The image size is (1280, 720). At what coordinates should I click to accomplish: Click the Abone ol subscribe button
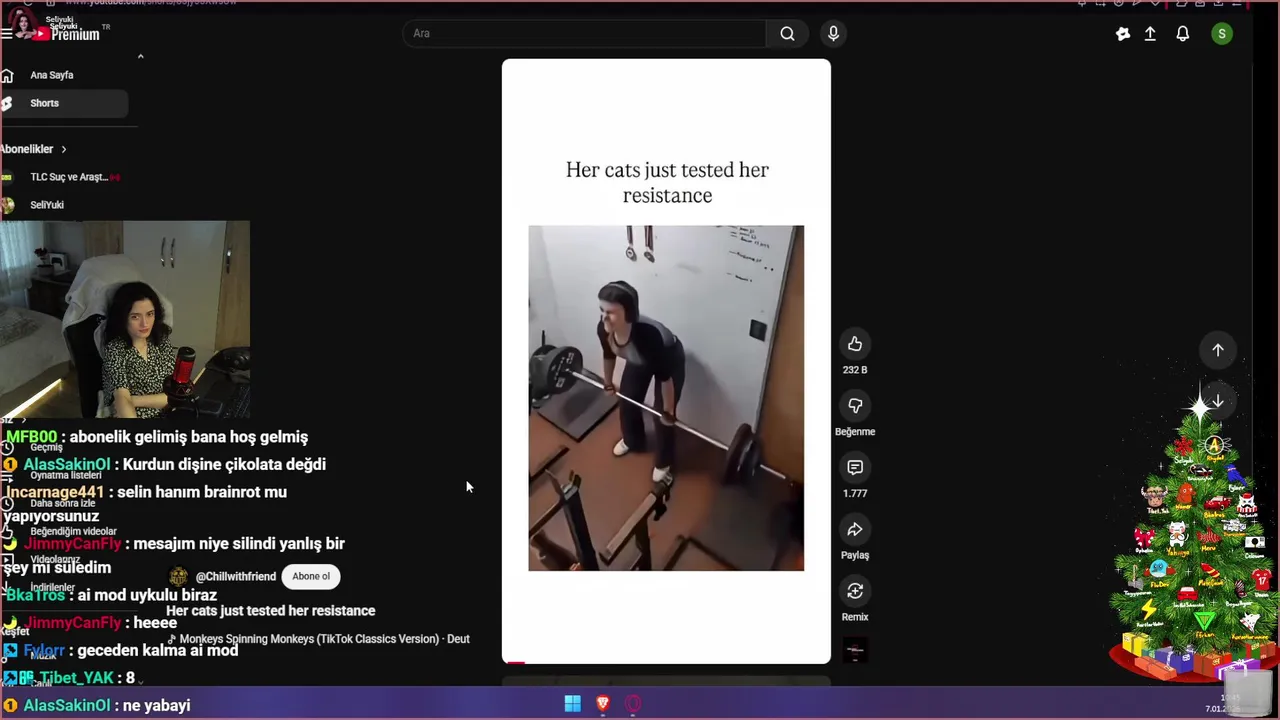tap(311, 577)
